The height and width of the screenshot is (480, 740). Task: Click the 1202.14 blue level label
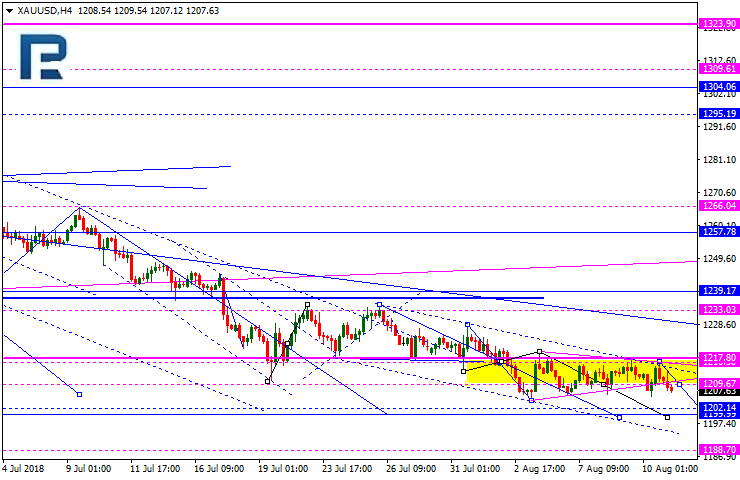click(x=719, y=407)
